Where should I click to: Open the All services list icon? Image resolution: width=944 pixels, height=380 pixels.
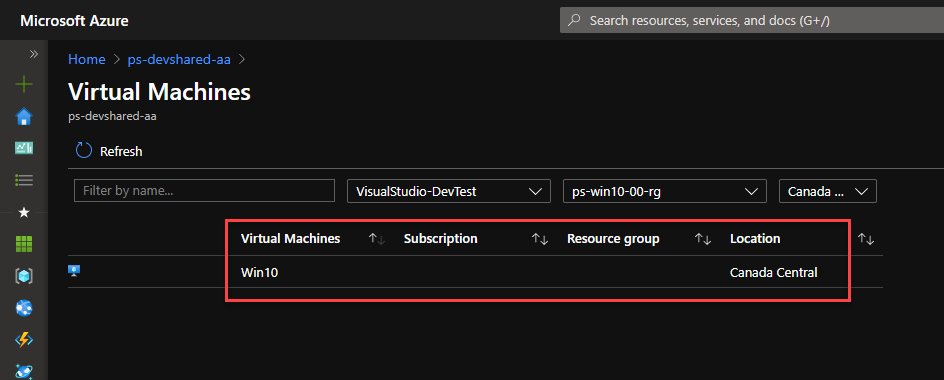[x=23, y=180]
